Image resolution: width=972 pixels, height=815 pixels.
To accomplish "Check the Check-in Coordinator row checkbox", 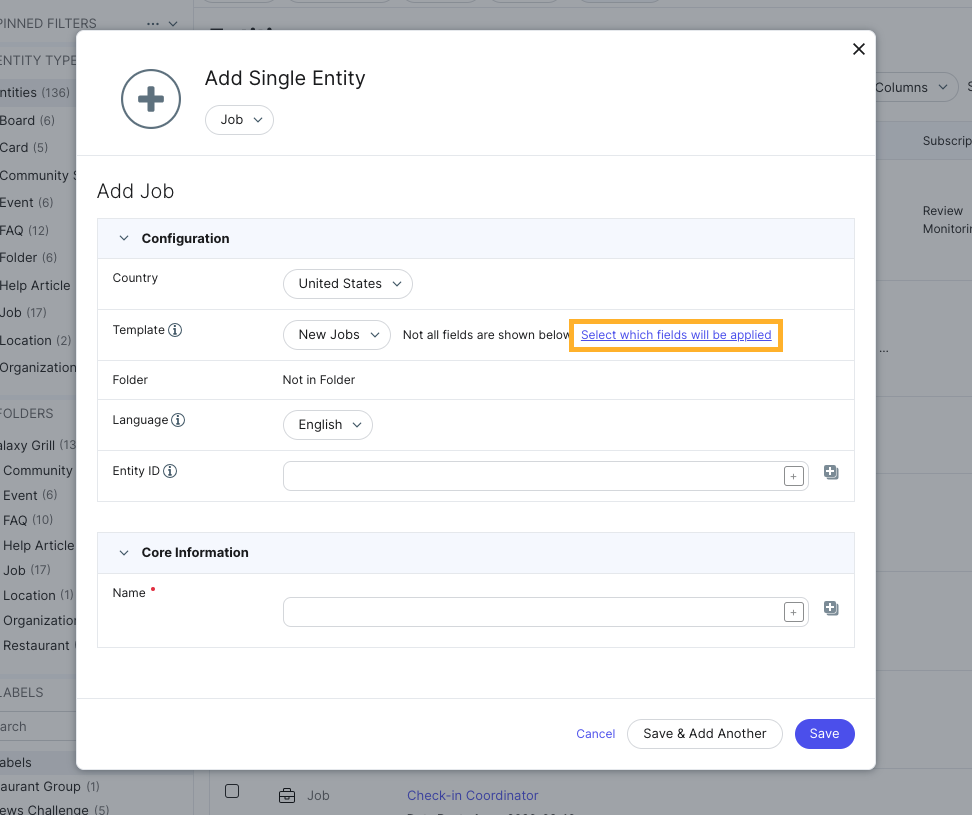I will 232,791.
